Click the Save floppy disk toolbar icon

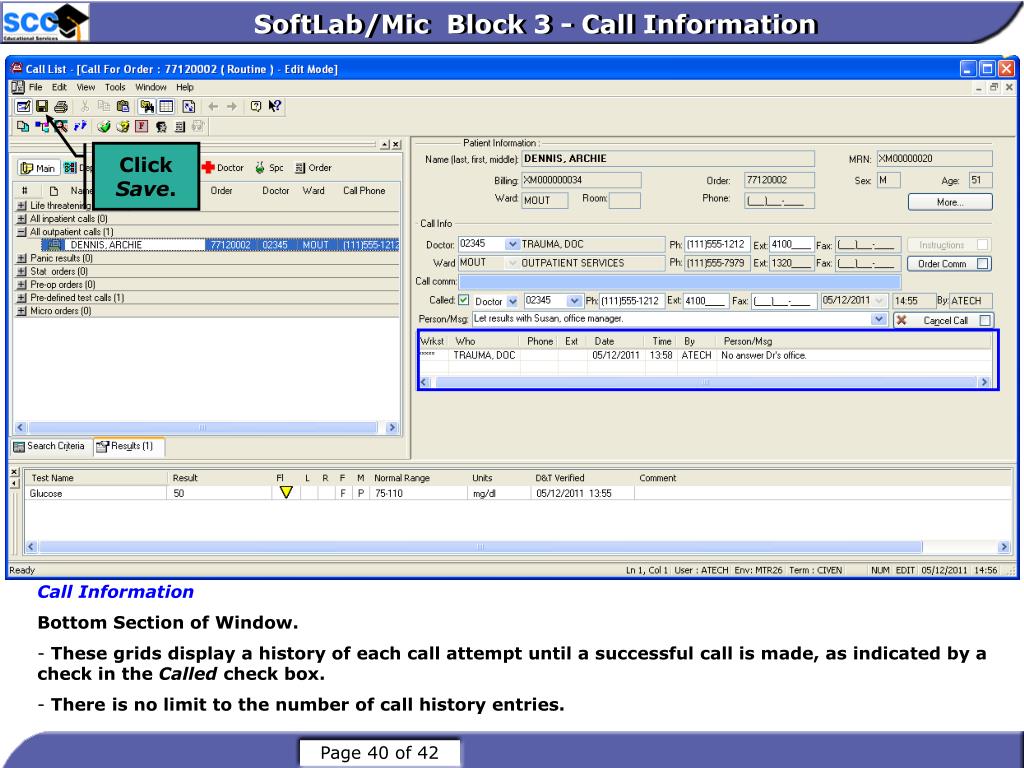[42, 106]
